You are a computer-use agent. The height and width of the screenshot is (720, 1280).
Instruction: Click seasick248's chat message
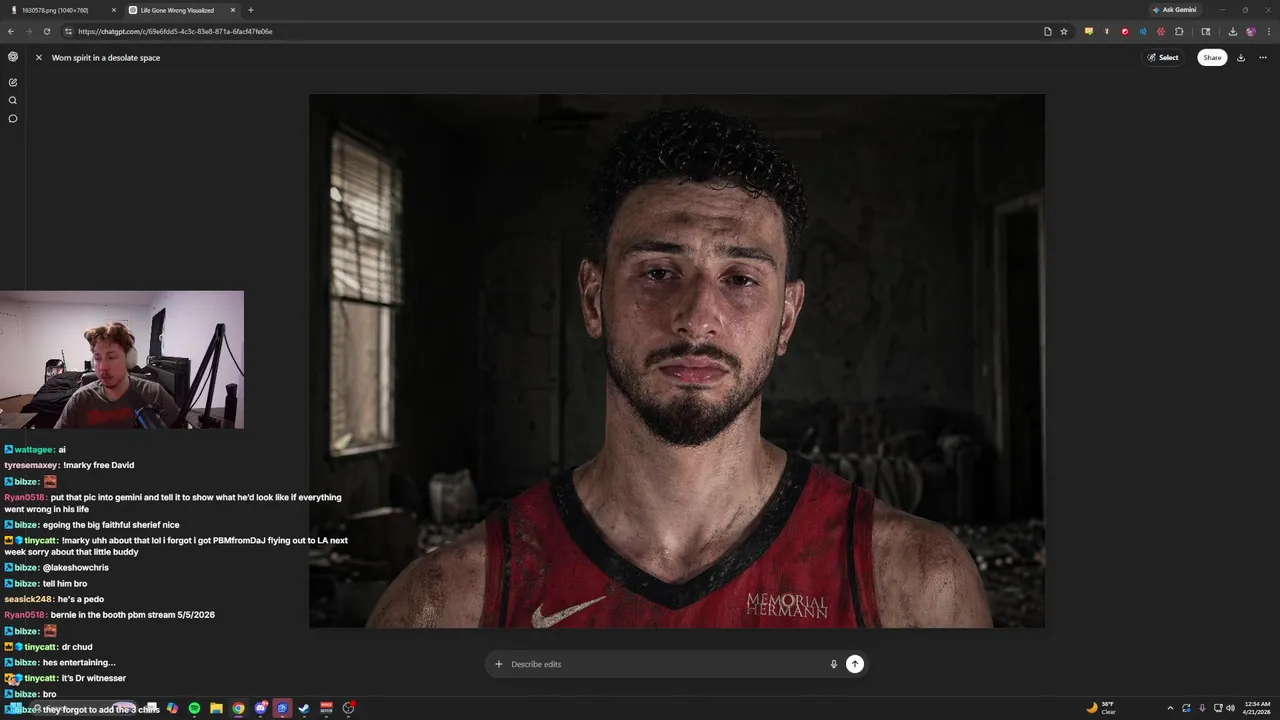[x=54, y=599]
